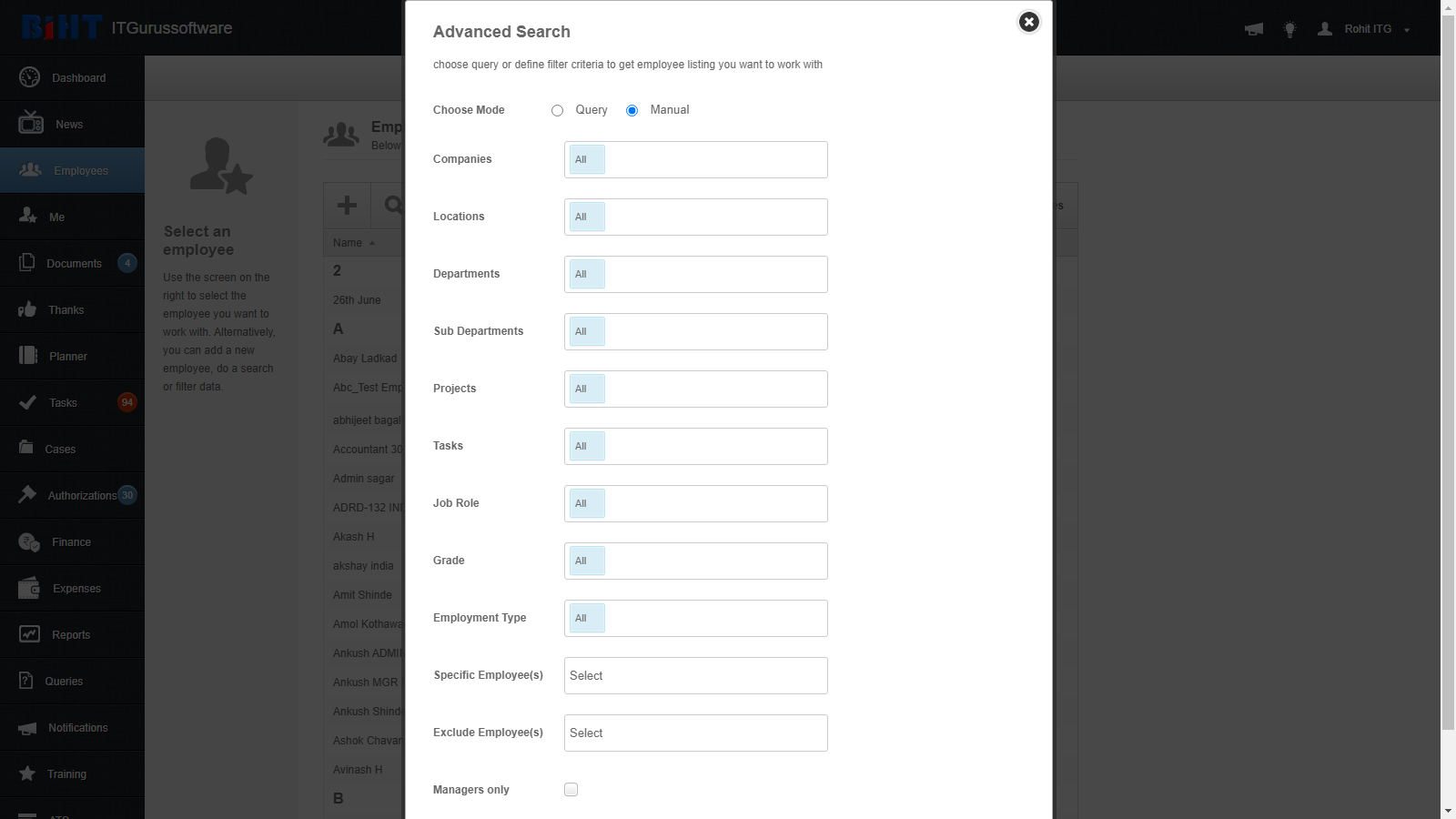Open the Departments filter dropdown
The height and width of the screenshot is (819, 1456).
(696, 274)
